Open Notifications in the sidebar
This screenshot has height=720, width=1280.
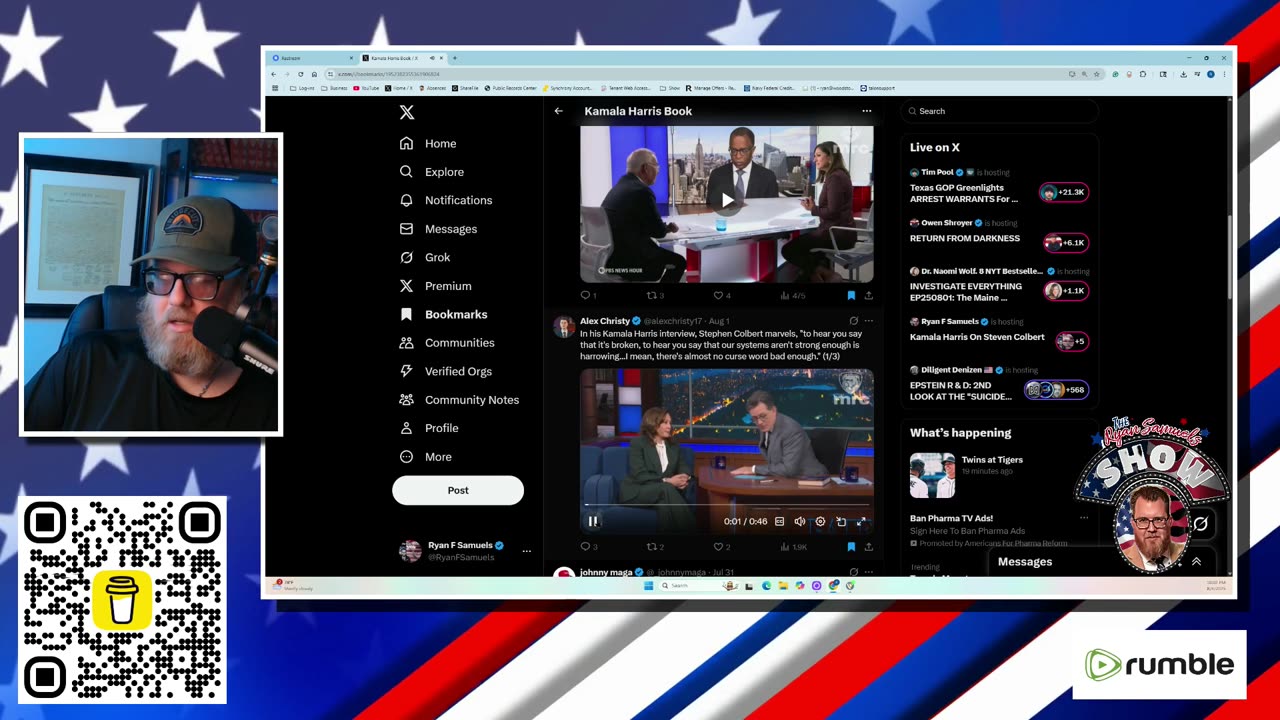tap(446, 200)
